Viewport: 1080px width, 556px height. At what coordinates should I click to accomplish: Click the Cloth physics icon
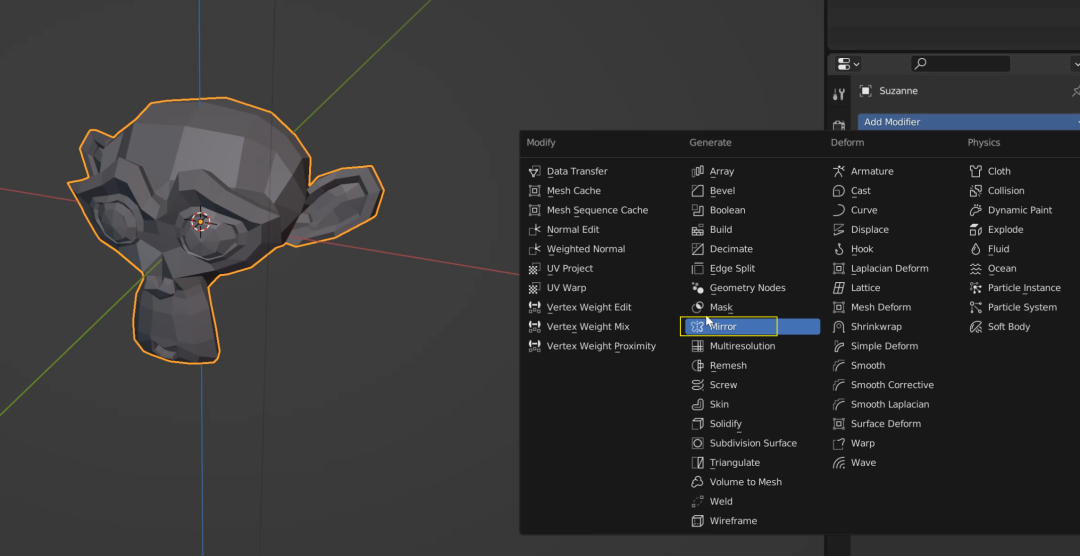coord(975,172)
